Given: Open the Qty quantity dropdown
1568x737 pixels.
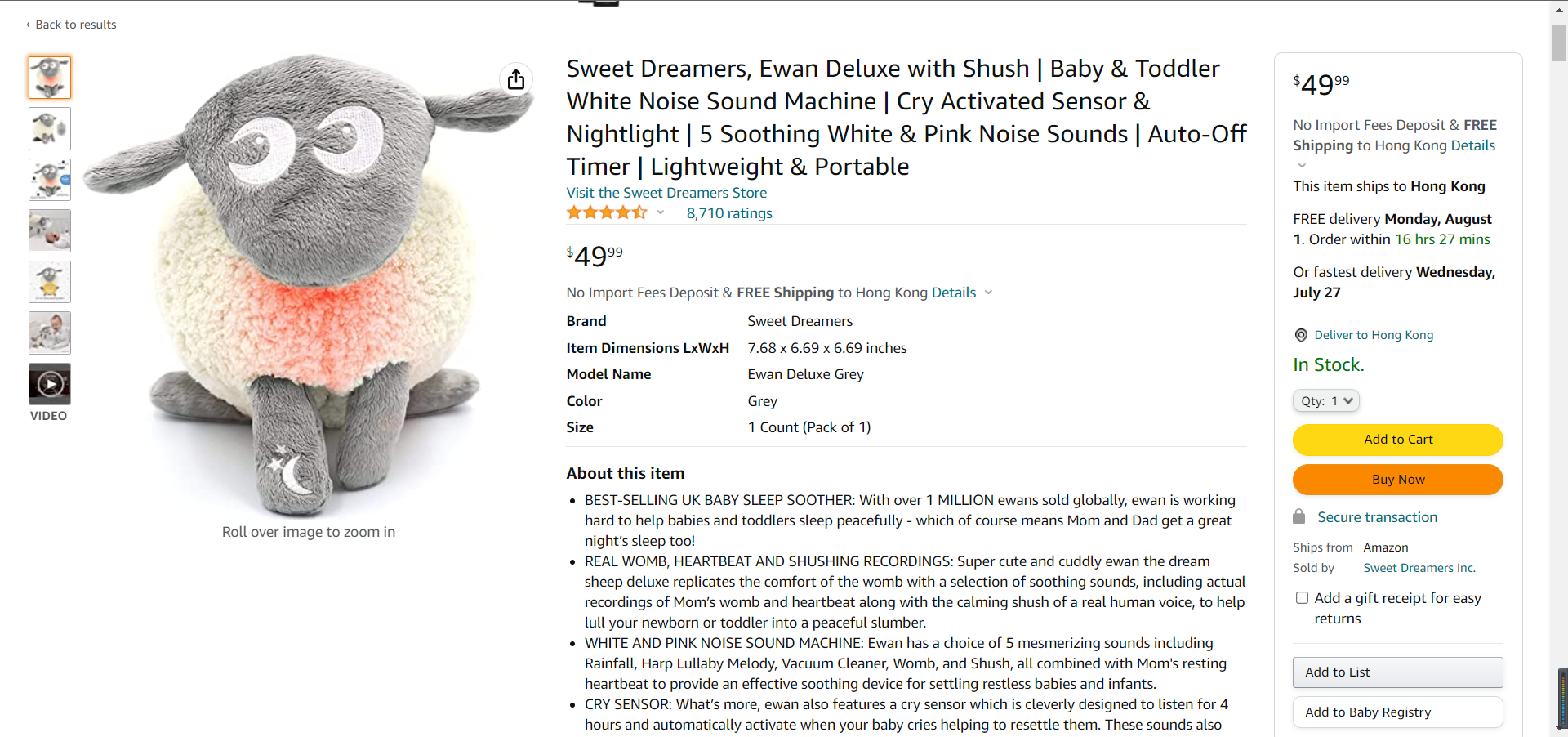Looking at the screenshot, I should [x=1325, y=401].
